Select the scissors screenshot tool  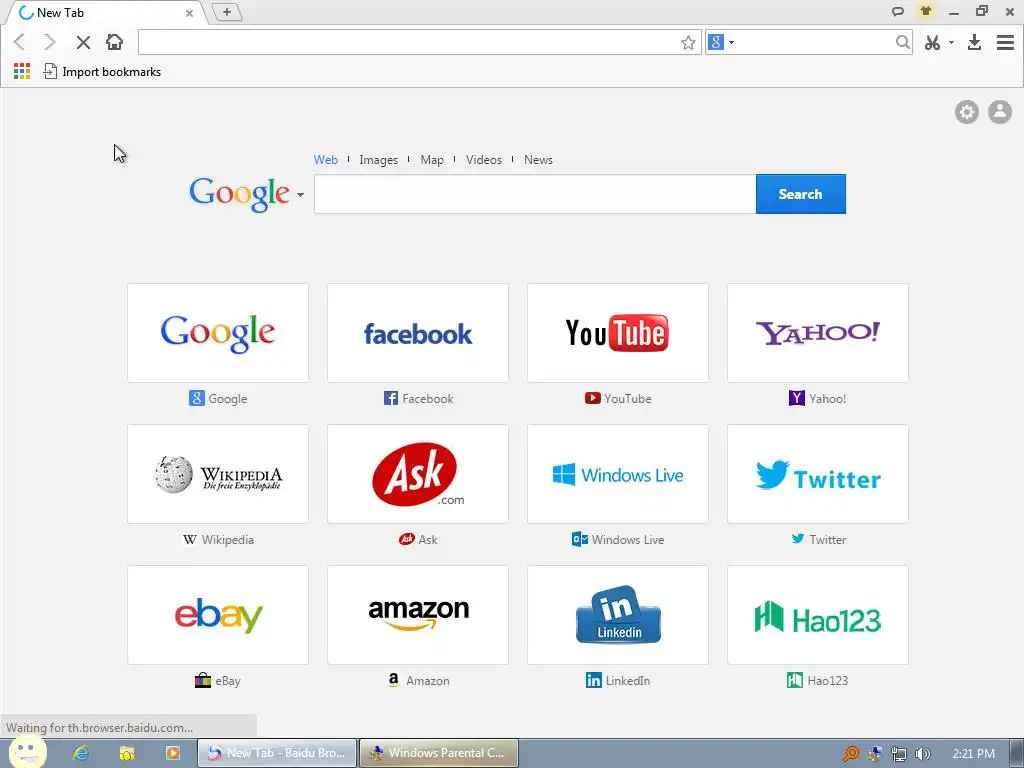pyautogui.click(x=933, y=42)
